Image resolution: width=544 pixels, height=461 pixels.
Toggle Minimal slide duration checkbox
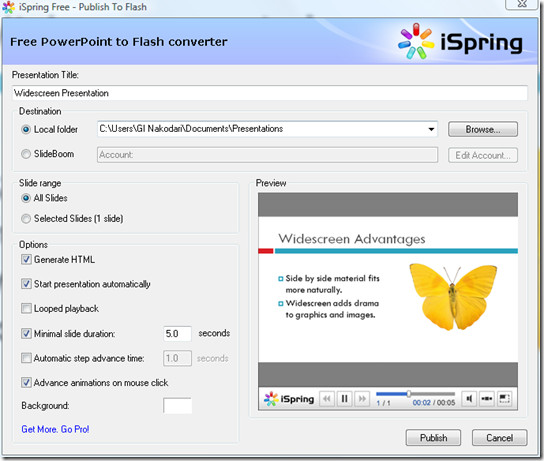click(x=26, y=333)
